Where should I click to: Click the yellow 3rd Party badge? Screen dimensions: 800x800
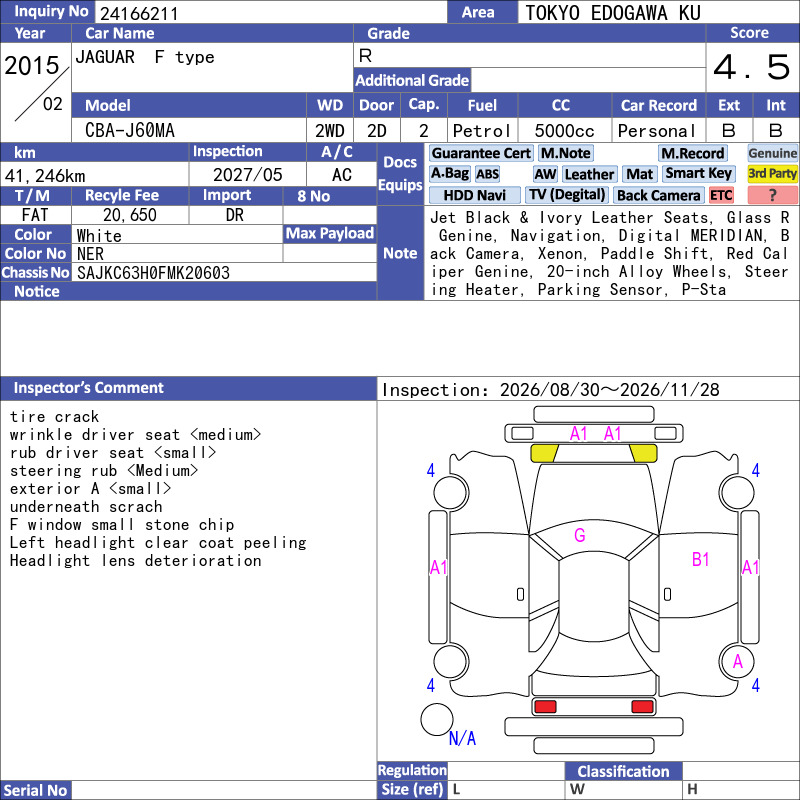(x=772, y=173)
